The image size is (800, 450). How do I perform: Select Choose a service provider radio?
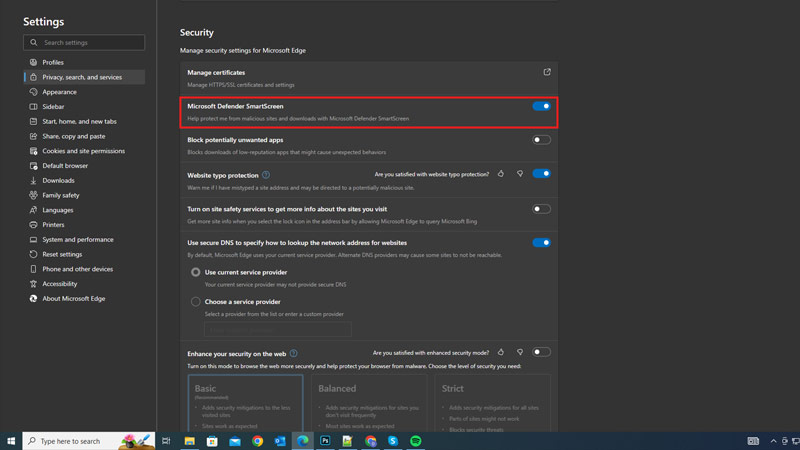(195, 302)
